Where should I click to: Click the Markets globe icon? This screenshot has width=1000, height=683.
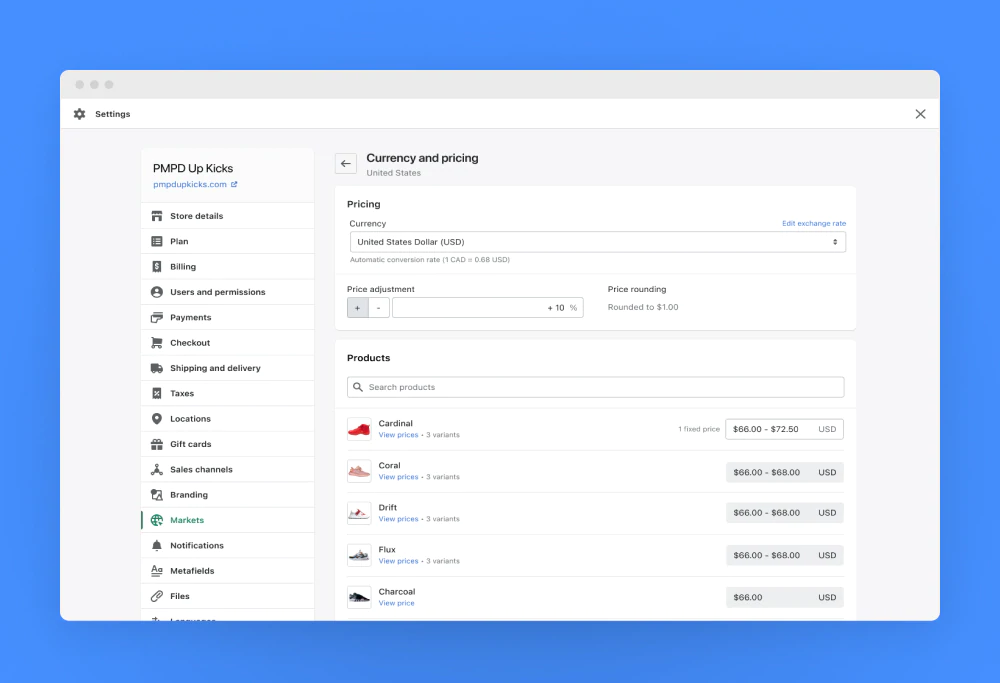tap(157, 520)
